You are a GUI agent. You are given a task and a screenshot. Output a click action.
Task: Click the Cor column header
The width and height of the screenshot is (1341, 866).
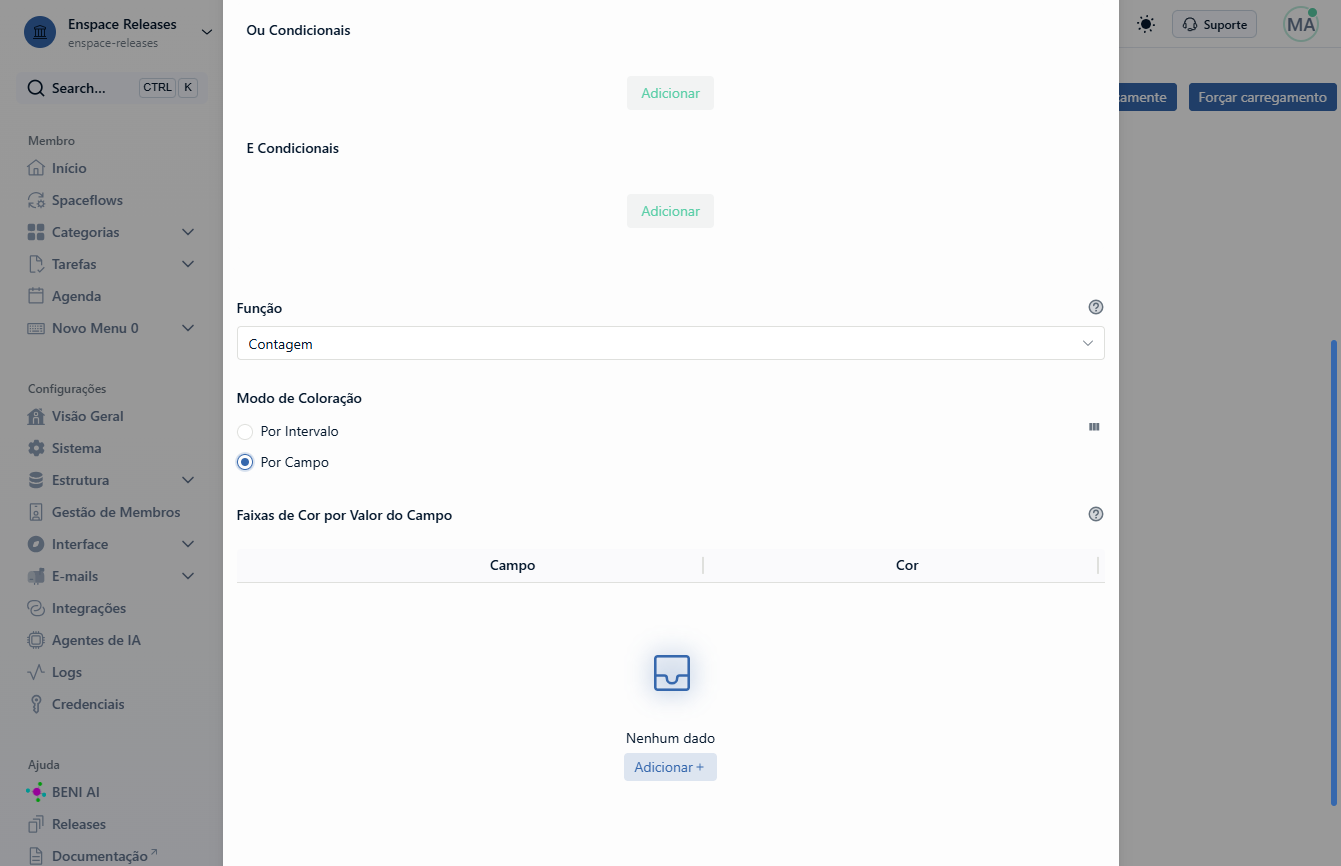pos(907,565)
